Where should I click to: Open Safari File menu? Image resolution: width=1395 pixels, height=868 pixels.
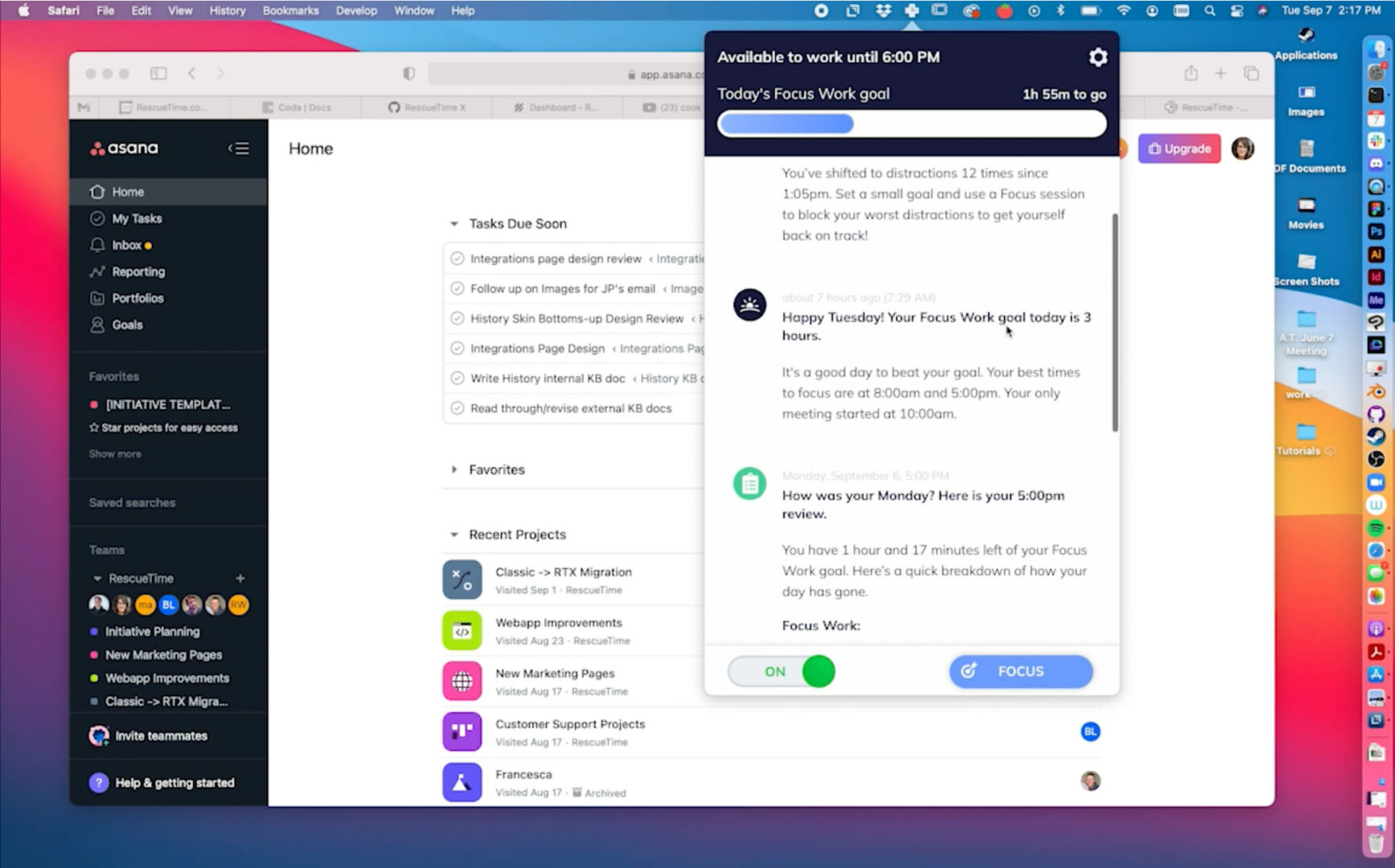(105, 10)
